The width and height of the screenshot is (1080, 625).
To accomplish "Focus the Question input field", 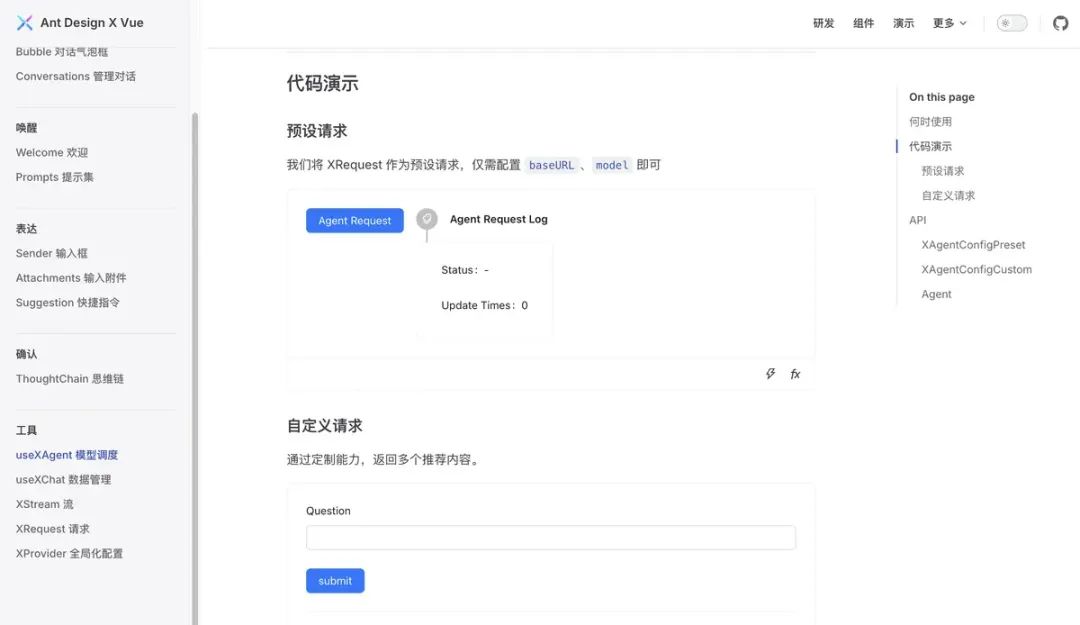I will tap(550, 537).
